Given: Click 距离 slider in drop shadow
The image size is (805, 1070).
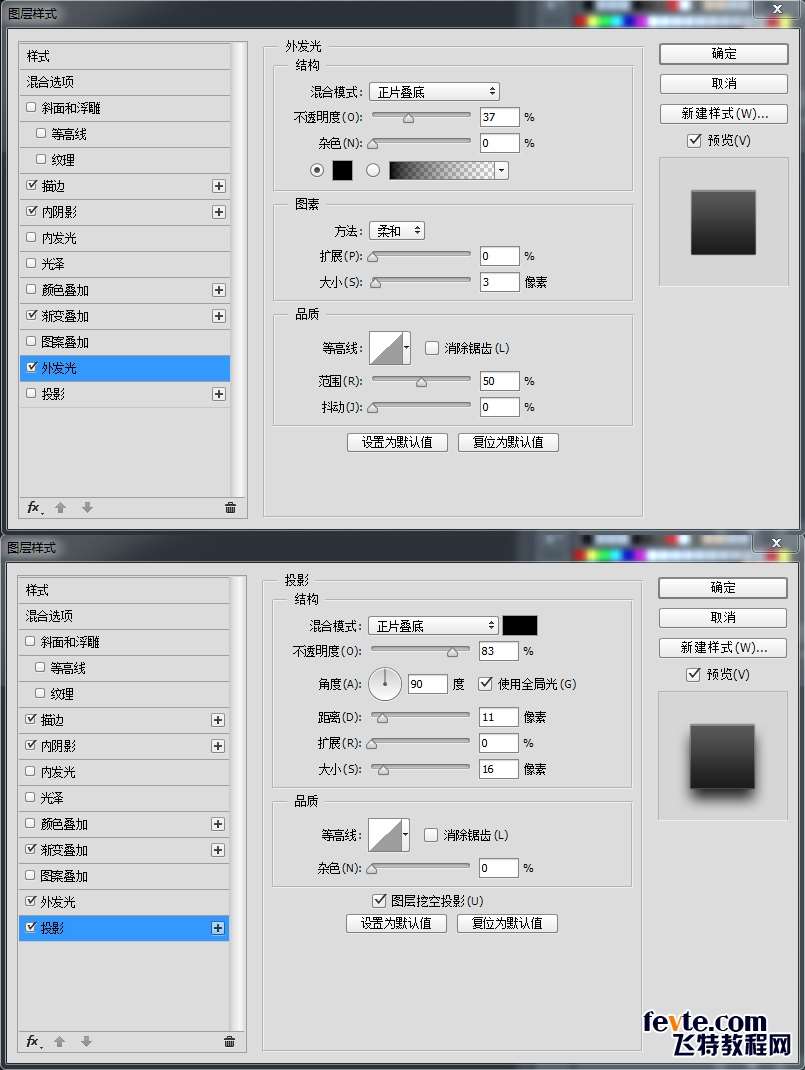Looking at the screenshot, I should (x=420, y=717).
